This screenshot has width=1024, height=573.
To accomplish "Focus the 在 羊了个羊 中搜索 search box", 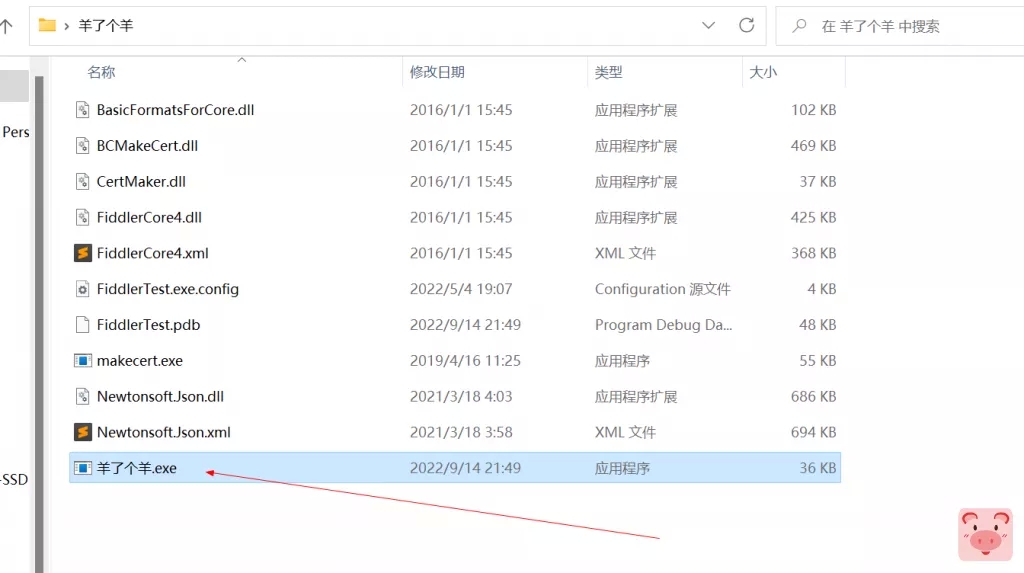I will (x=900, y=26).
